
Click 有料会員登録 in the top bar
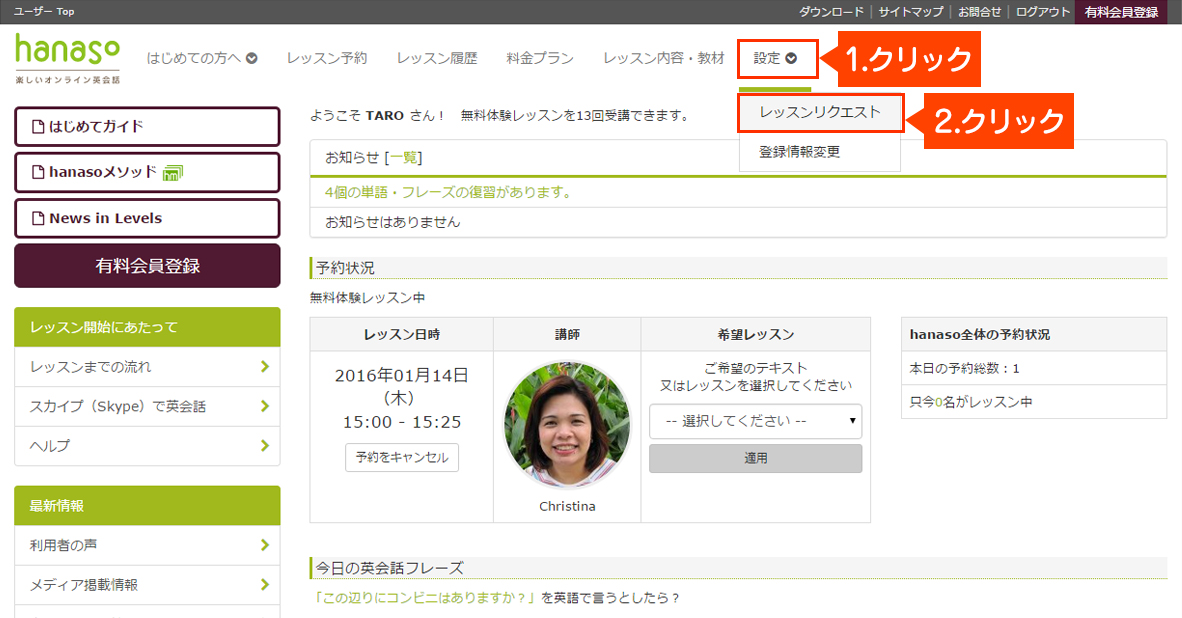coord(1122,11)
